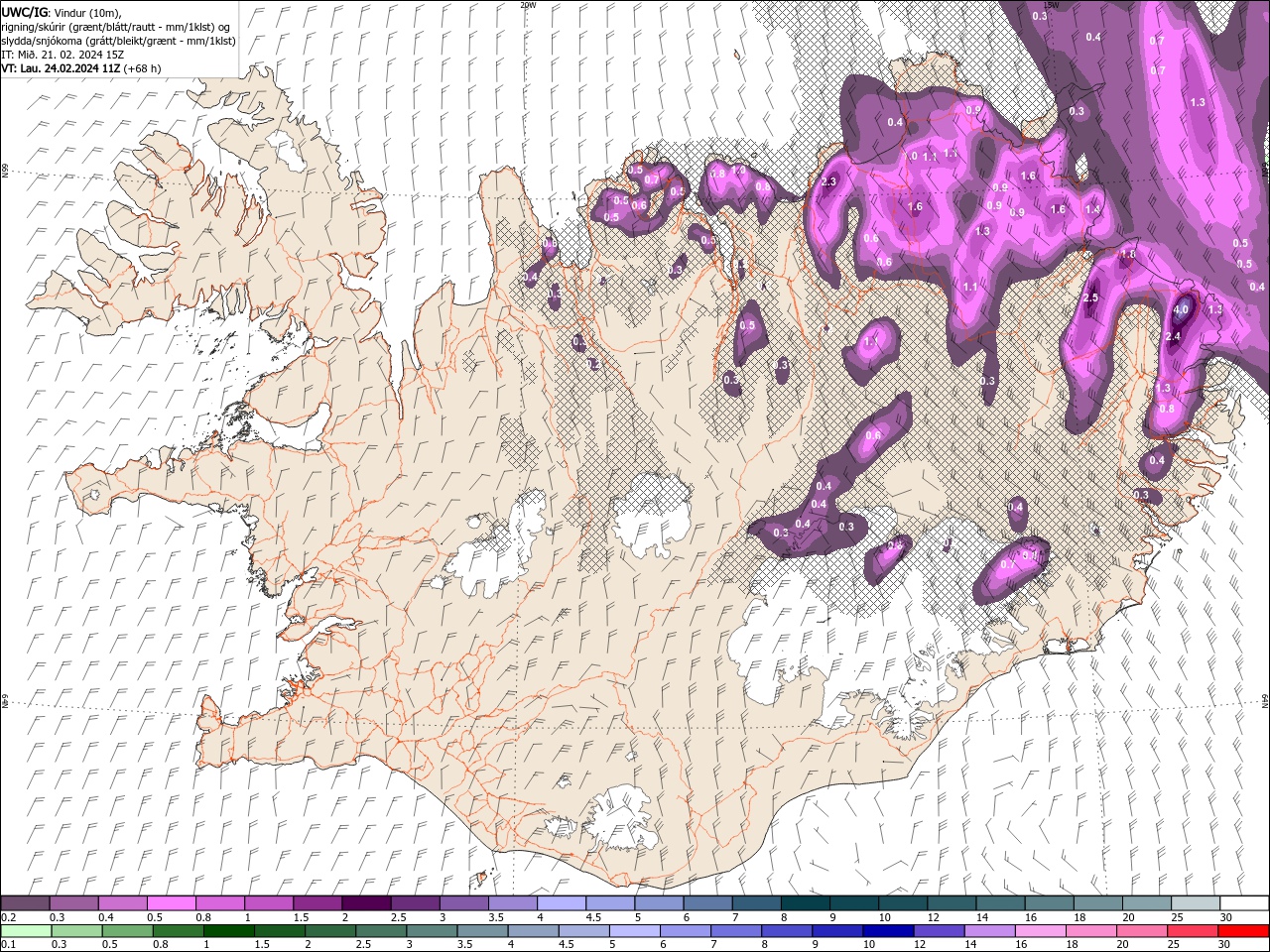The width and height of the screenshot is (1270, 952).
Task: Click the 'slydda/snjókoma (grátt/bleikt/grænt - mm/1klst)' line
Action: coord(117,40)
